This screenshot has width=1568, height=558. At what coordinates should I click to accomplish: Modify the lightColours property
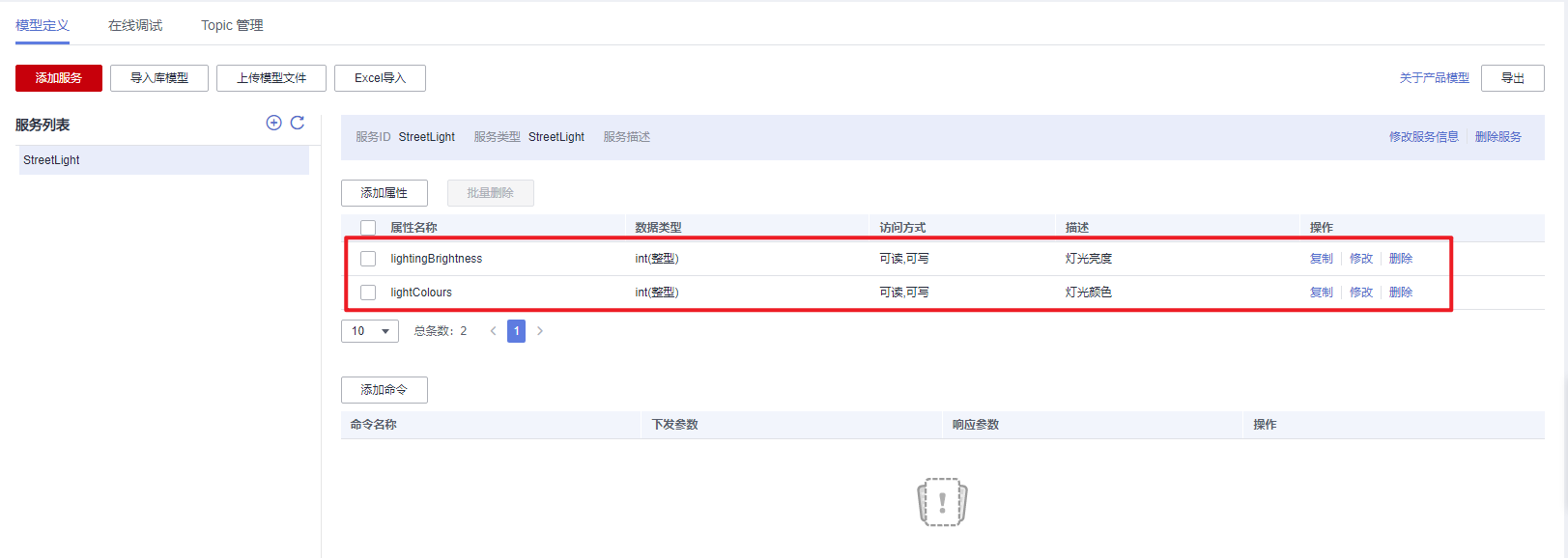[x=1361, y=293]
